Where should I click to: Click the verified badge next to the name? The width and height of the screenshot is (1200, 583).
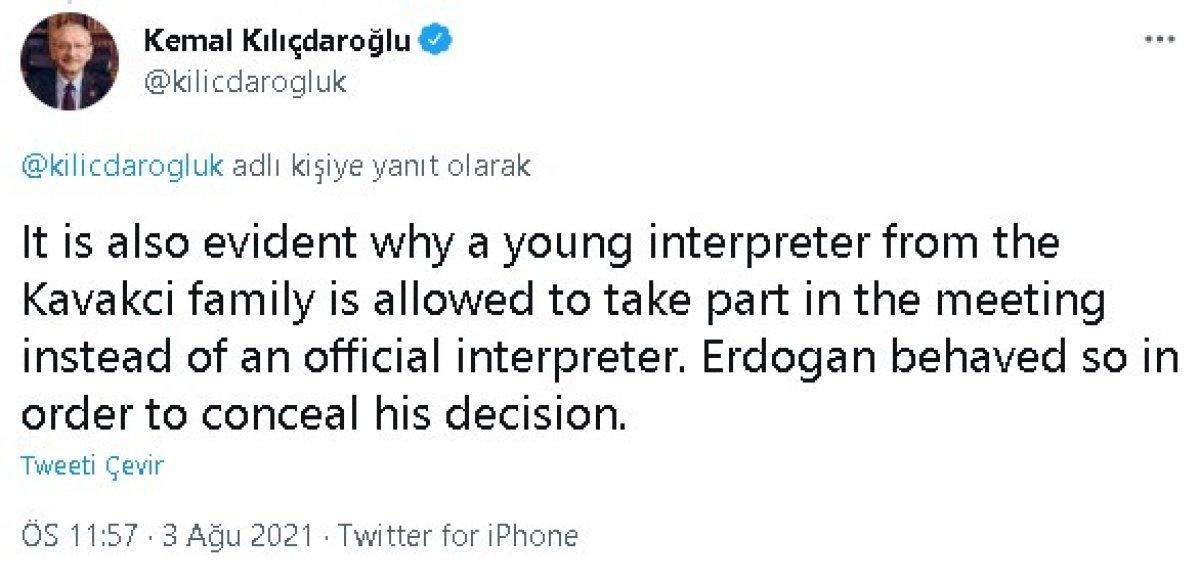(434, 39)
